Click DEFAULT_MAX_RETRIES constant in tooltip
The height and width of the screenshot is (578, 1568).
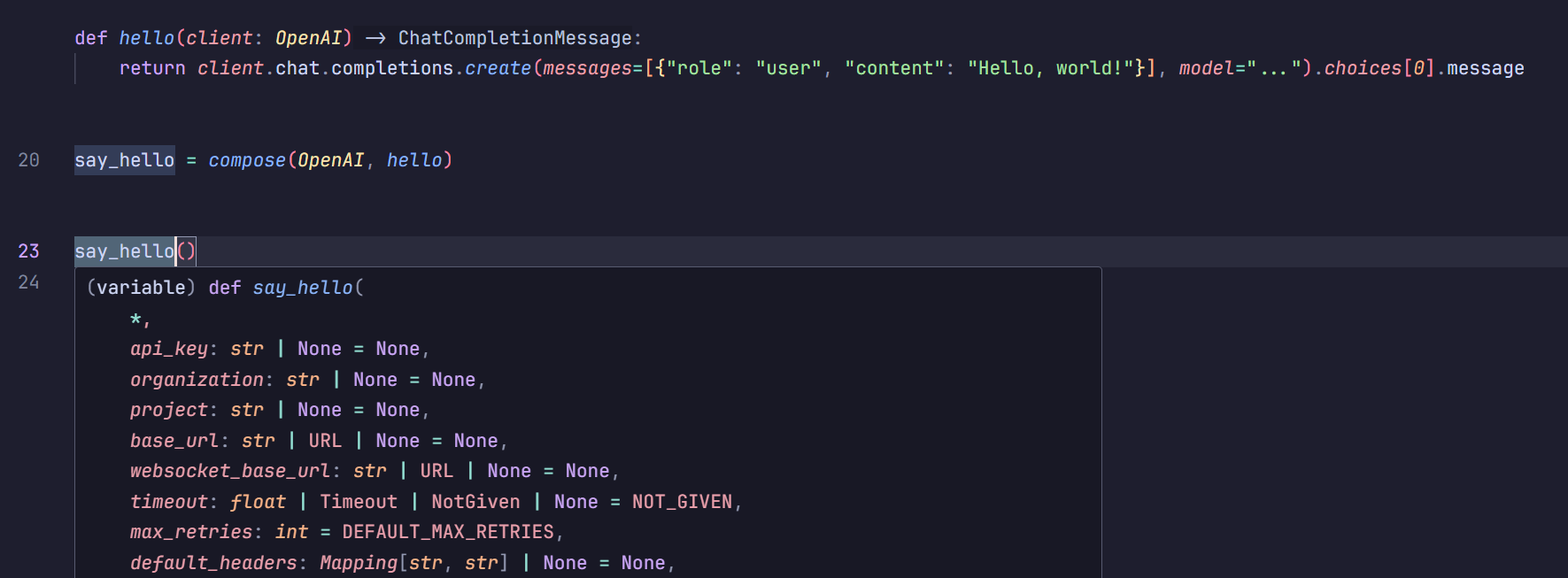point(448,532)
